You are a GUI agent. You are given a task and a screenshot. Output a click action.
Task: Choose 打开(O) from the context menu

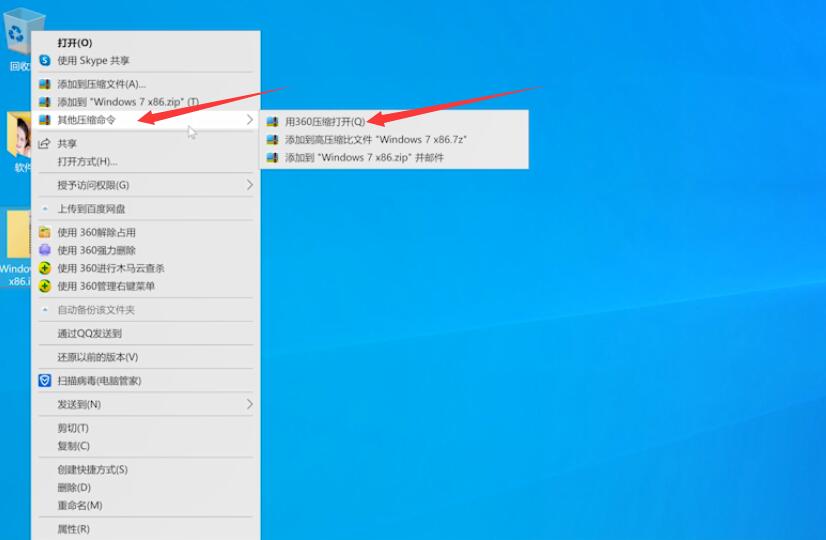(x=145, y=43)
